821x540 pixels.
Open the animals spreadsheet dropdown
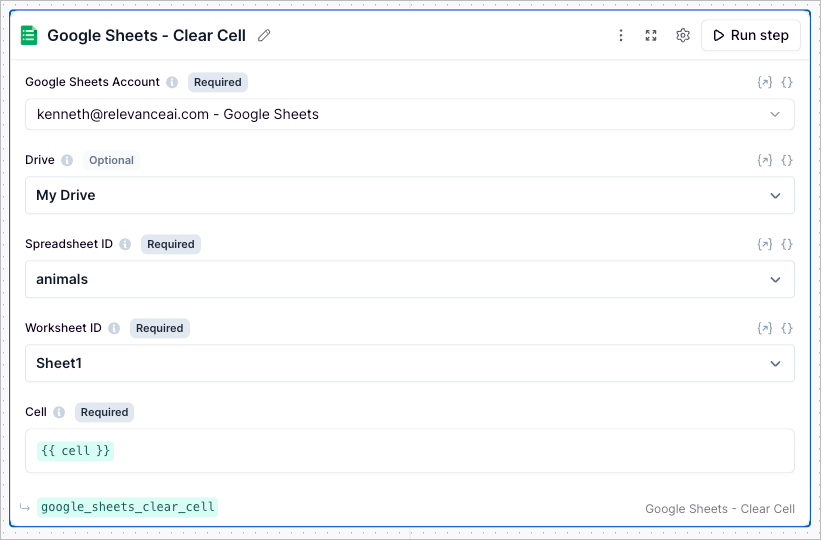click(409, 279)
